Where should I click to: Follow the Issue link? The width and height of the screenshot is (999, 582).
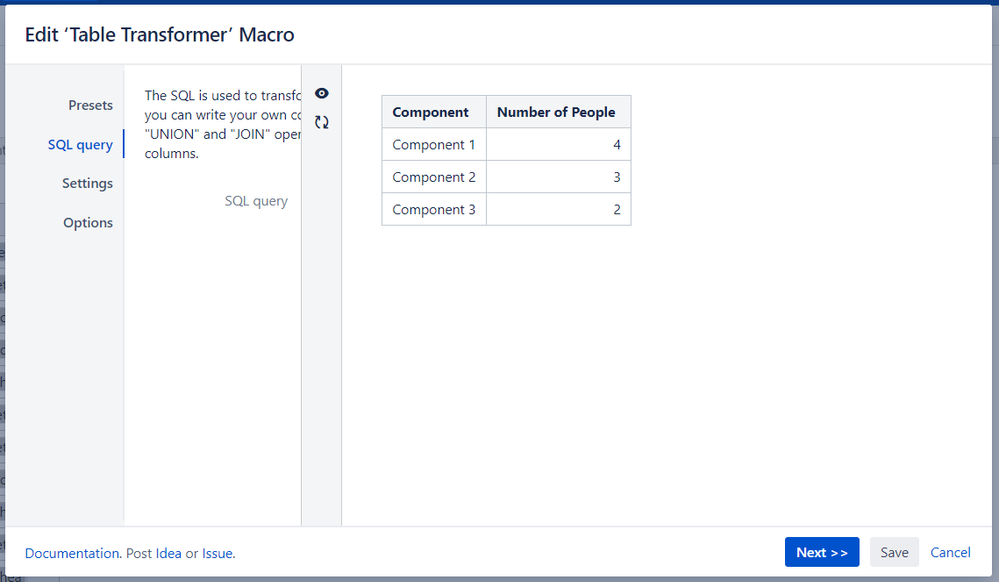[x=217, y=553]
